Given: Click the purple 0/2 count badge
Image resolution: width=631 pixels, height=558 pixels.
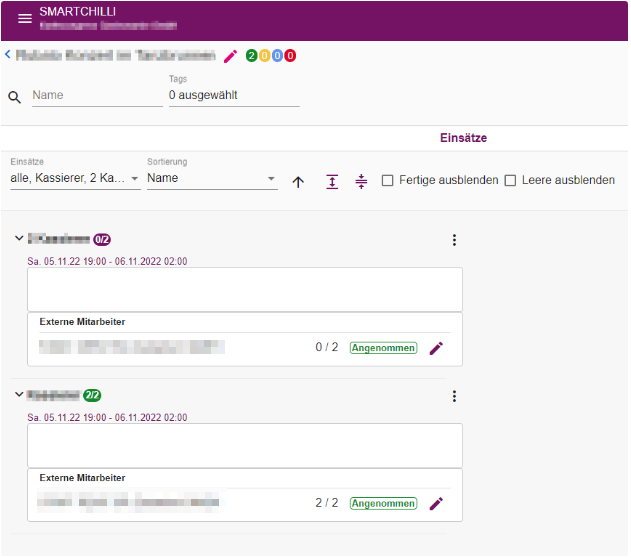Looking at the screenshot, I should click(x=102, y=240).
